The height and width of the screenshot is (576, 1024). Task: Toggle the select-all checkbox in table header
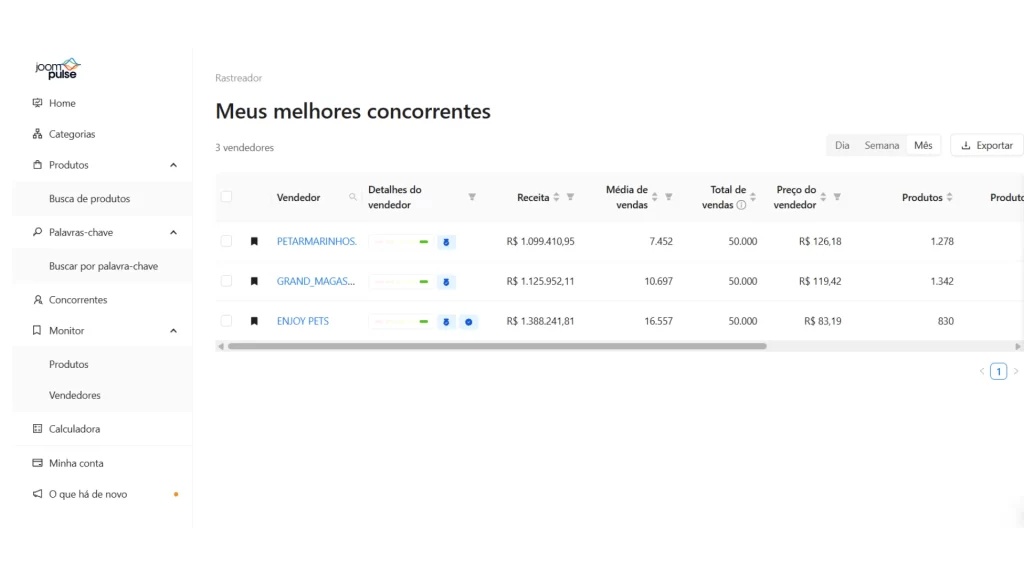226,197
